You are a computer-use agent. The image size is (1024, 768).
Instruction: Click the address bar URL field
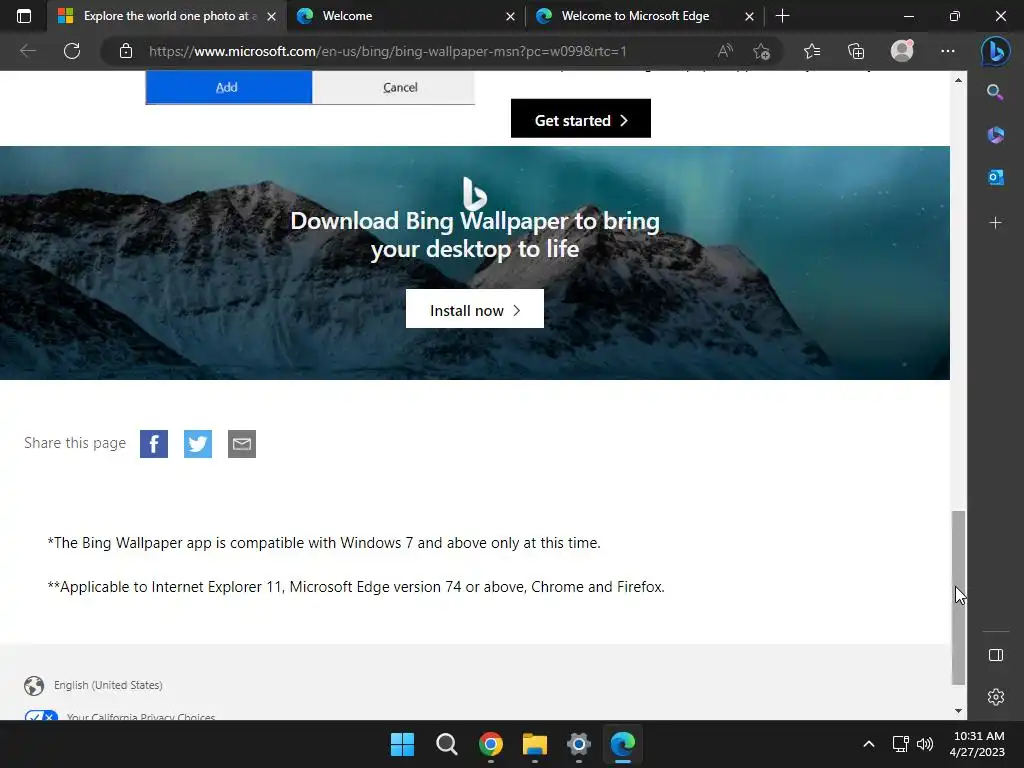pyautogui.click(x=387, y=51)
